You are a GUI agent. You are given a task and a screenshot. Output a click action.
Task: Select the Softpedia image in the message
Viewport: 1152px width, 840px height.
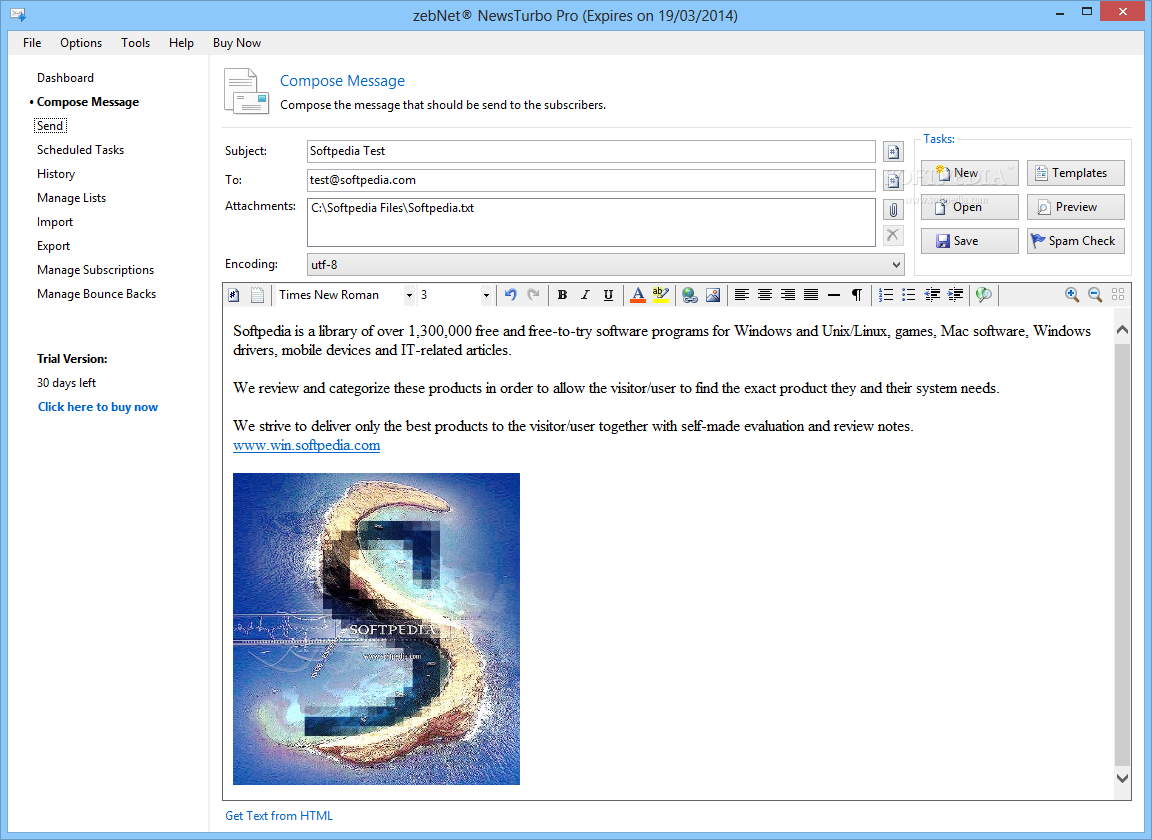pyautogui.click(x=376, y=629)
